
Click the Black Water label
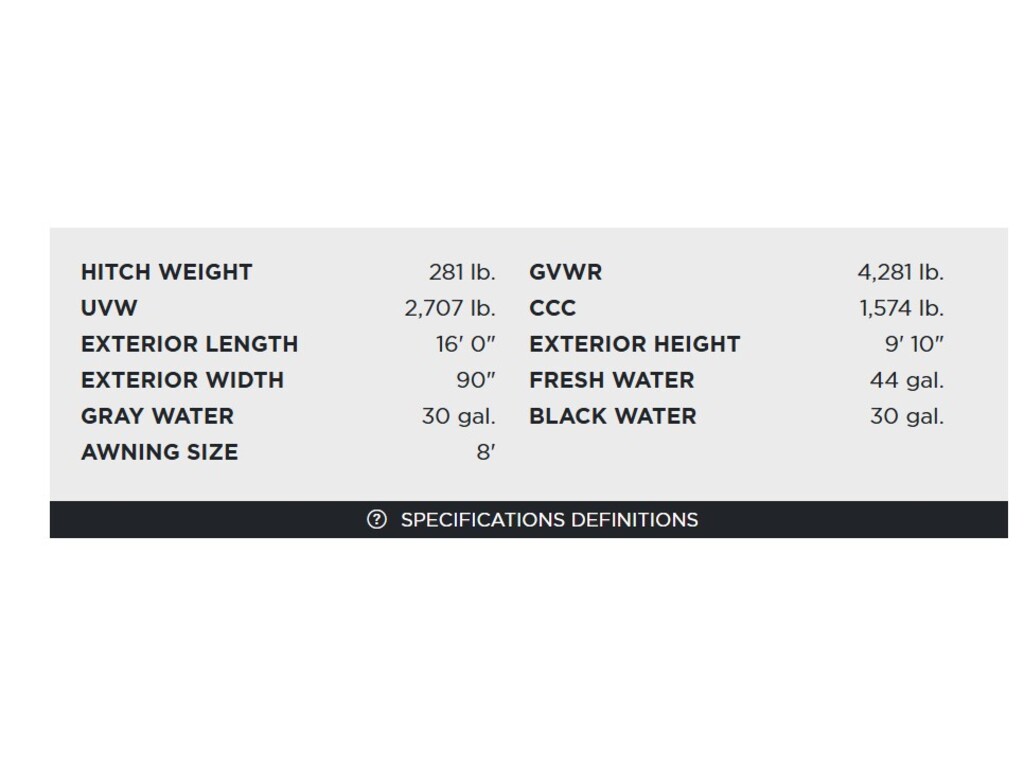point(612,416)
